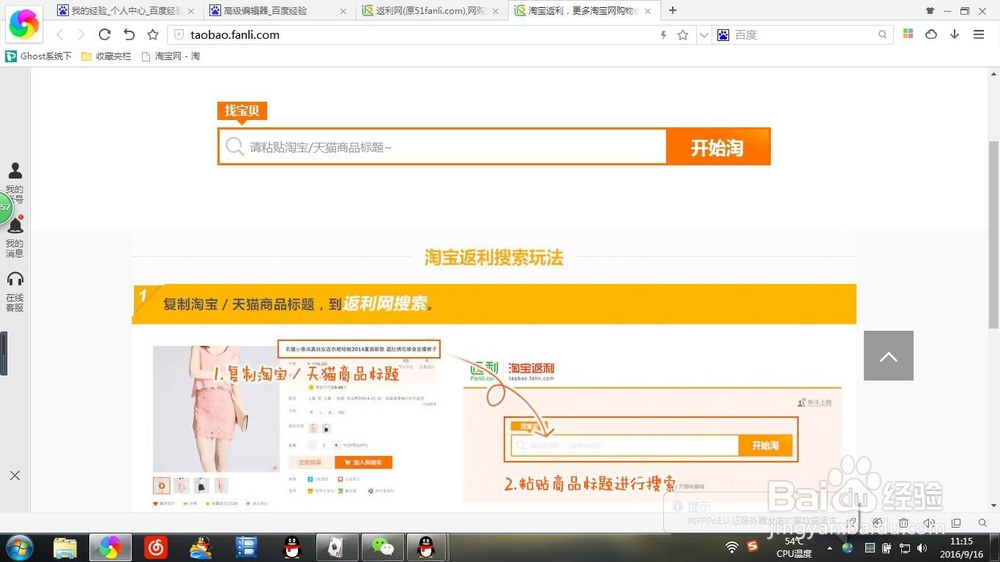Expand the address bar dropdown arrow

tap(703, 35)
